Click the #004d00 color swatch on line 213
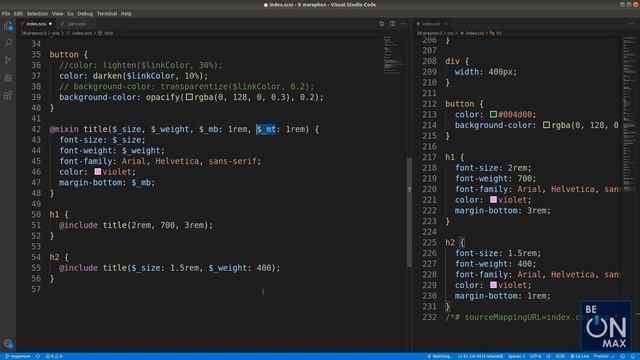The height and width of the screenshot is (360, 640). (493, 114)
